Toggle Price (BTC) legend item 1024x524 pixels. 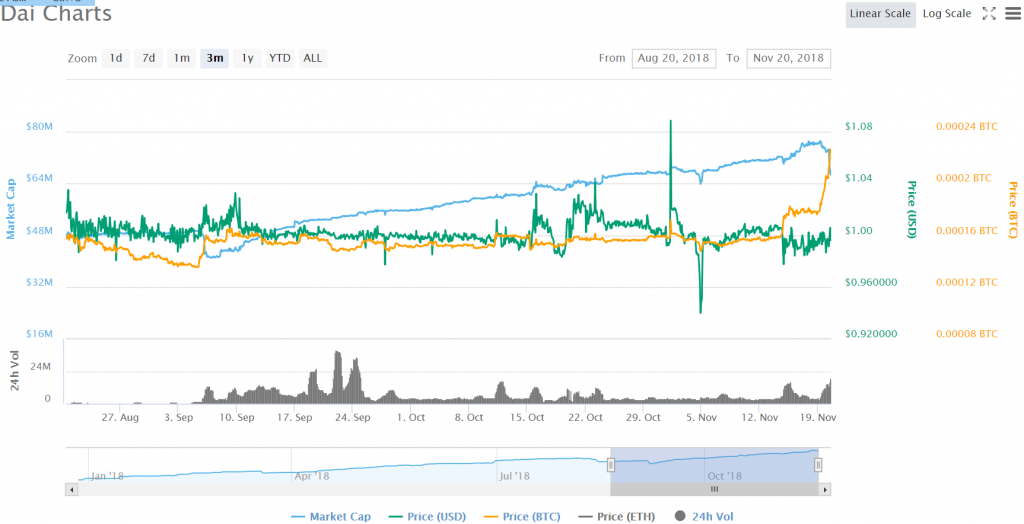click(x=522, y=516)
